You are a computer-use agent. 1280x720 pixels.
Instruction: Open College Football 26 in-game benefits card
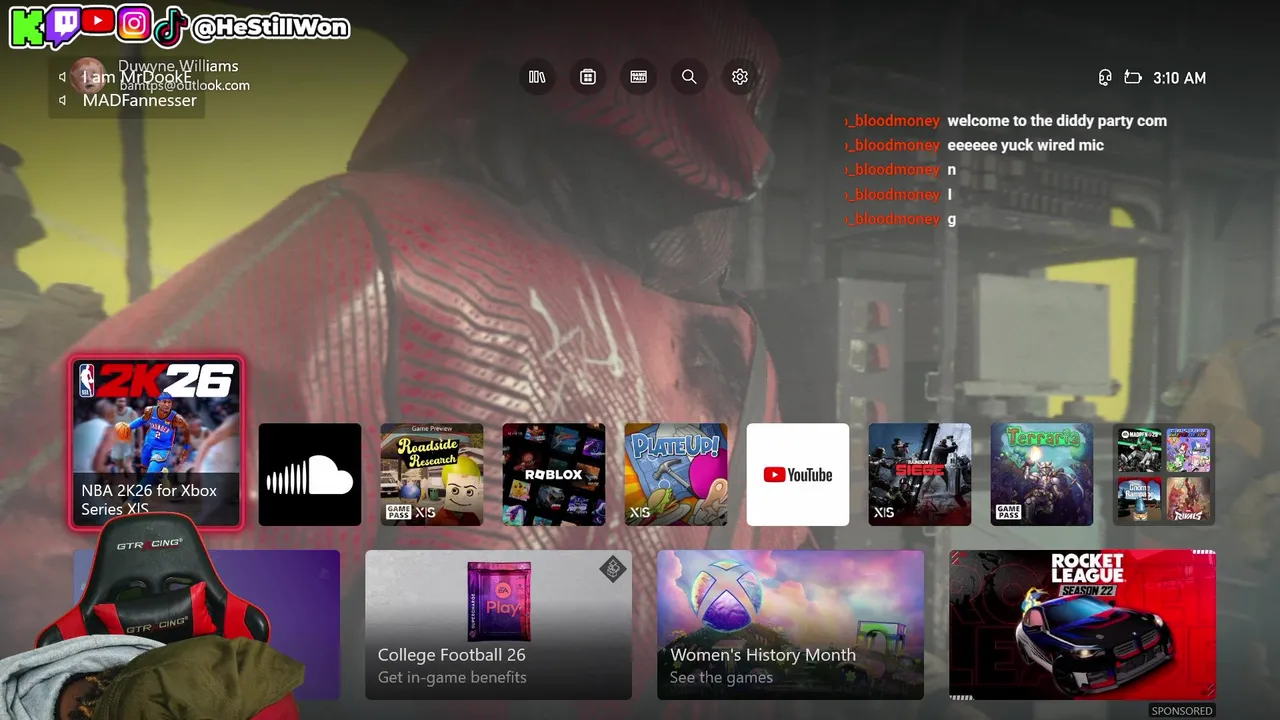[x=498, y=625]
